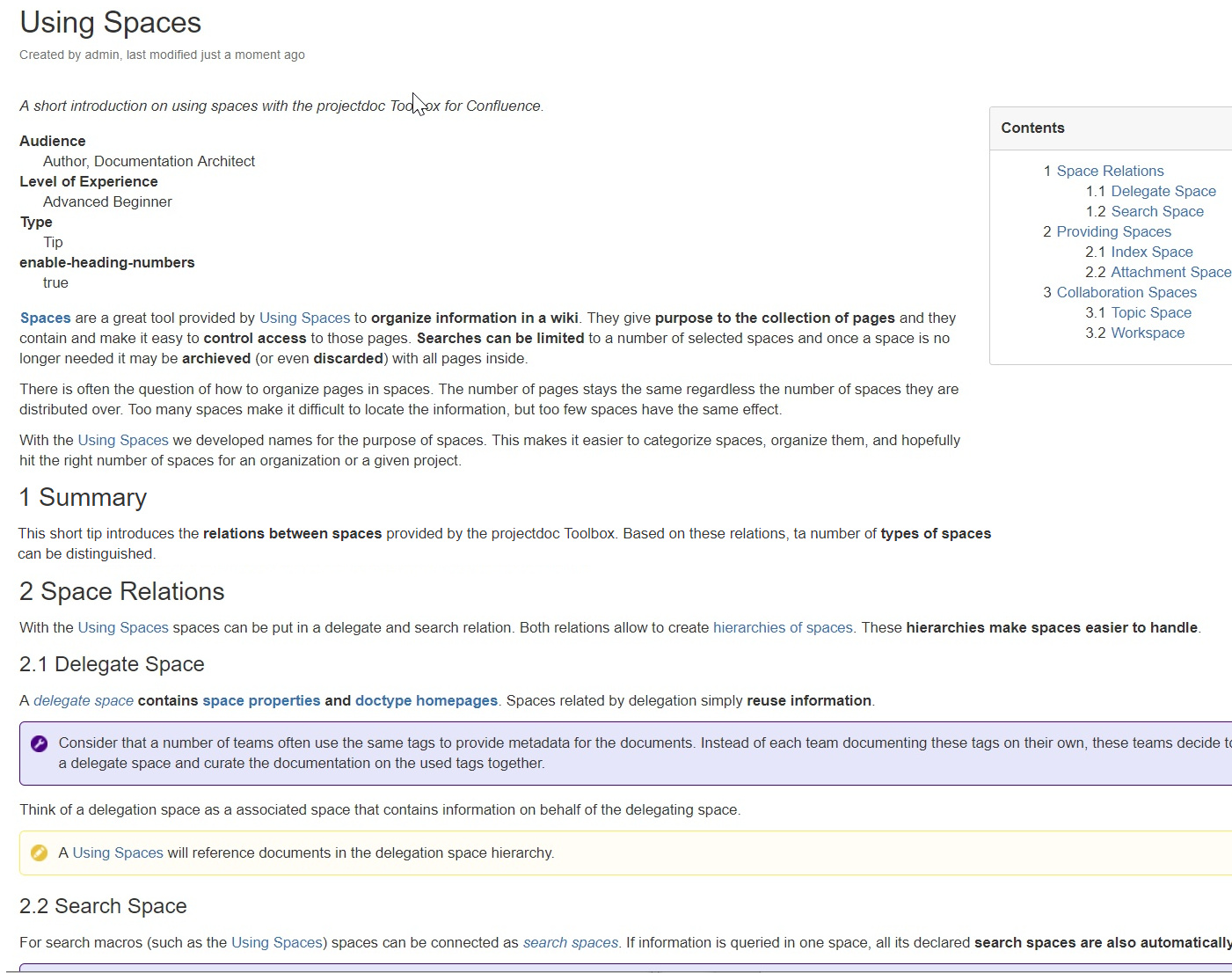Open the "Topic Space" contents link

1151,312
